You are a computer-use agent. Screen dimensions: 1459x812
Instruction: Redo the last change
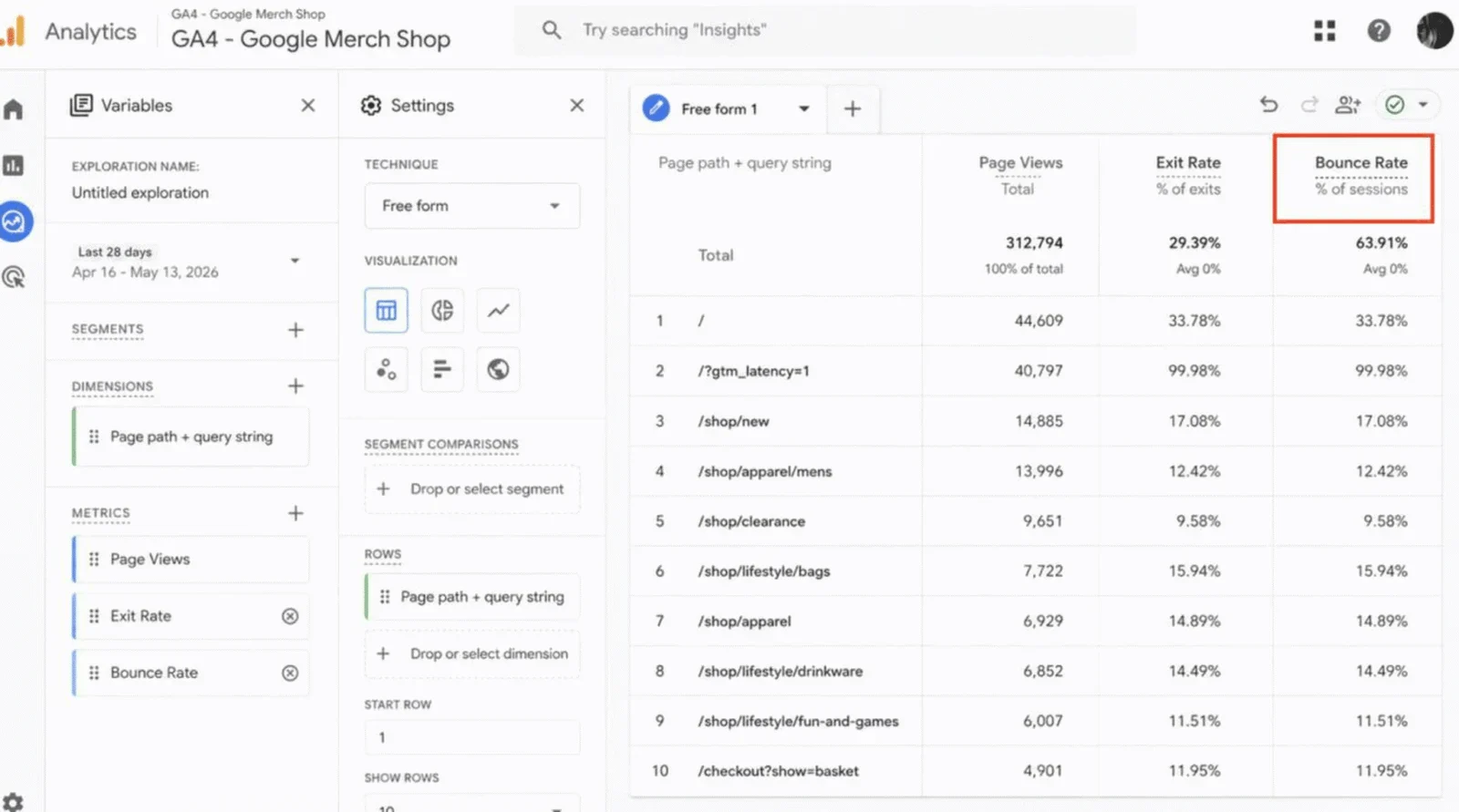tap(1309, 105)
